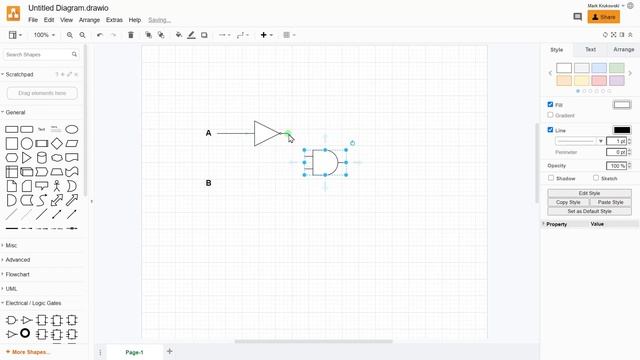
Task: Open More Shapes link
Action: coord(28,352)
